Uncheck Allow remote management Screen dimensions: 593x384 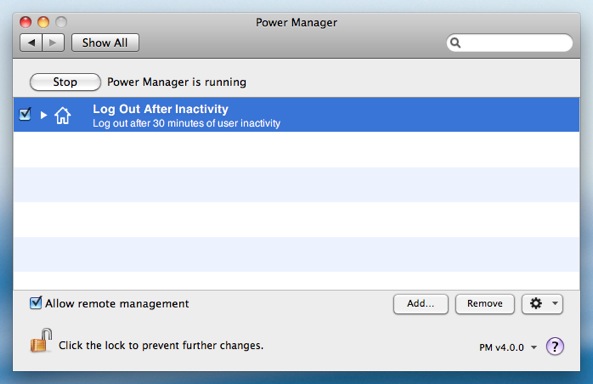tap(36, 303)
